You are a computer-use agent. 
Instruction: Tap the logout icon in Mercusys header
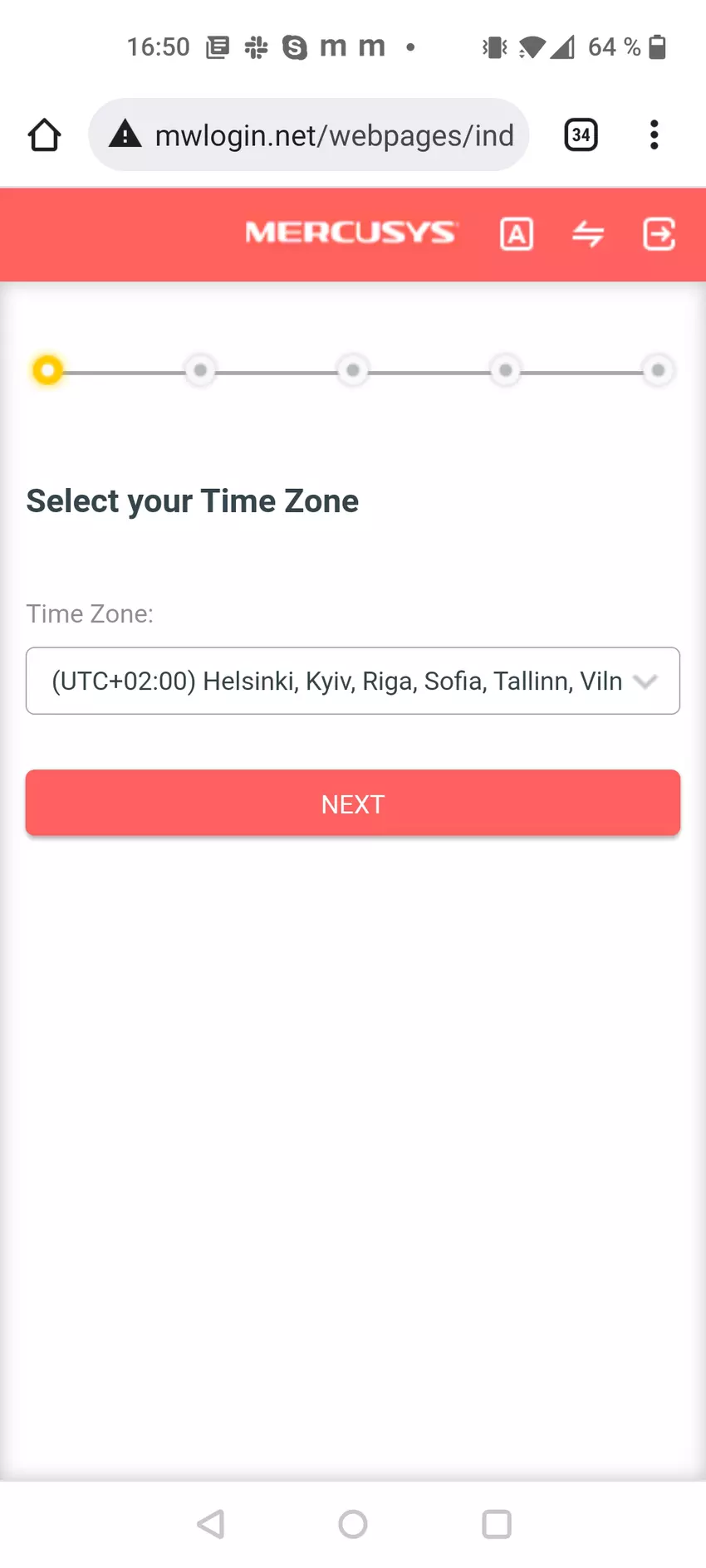[659, 234]
